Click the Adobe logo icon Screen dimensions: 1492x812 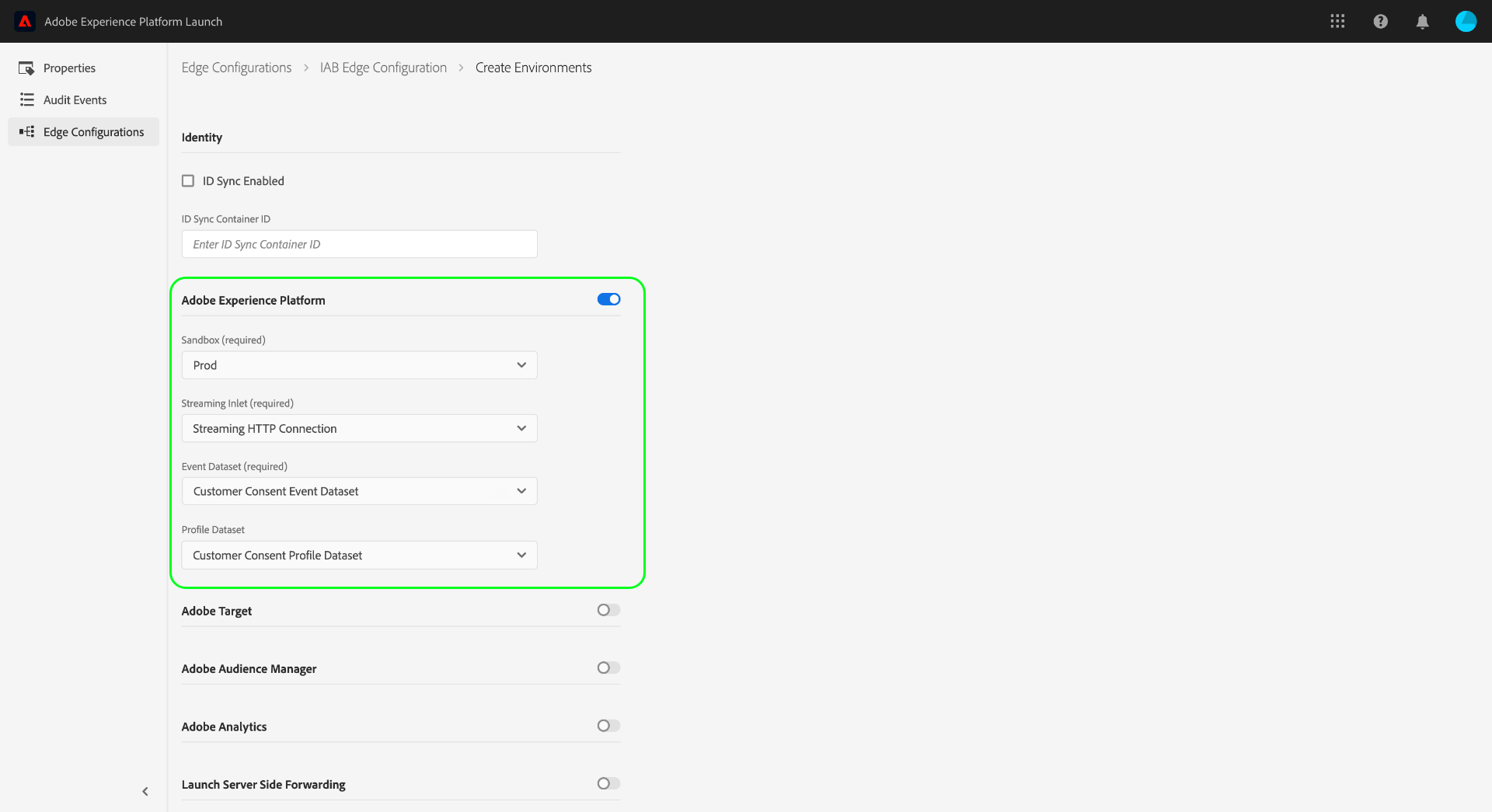(x=25, y=21)
